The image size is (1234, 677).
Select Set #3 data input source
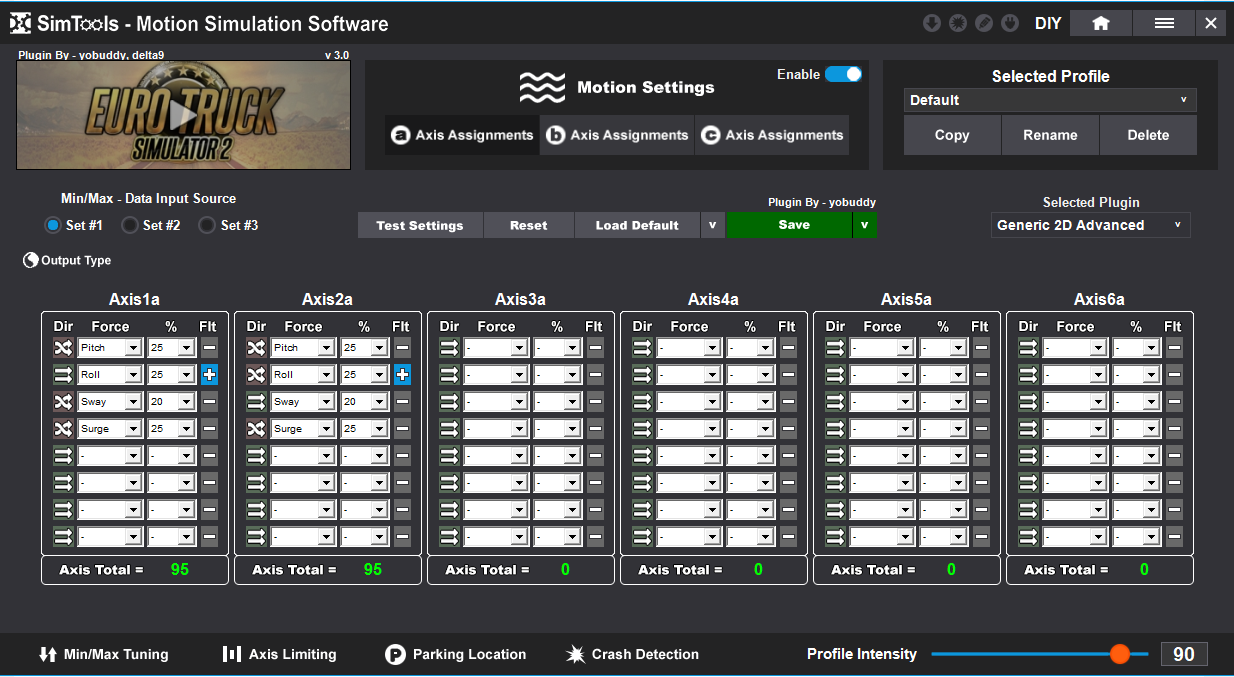[x=207, y=225]
